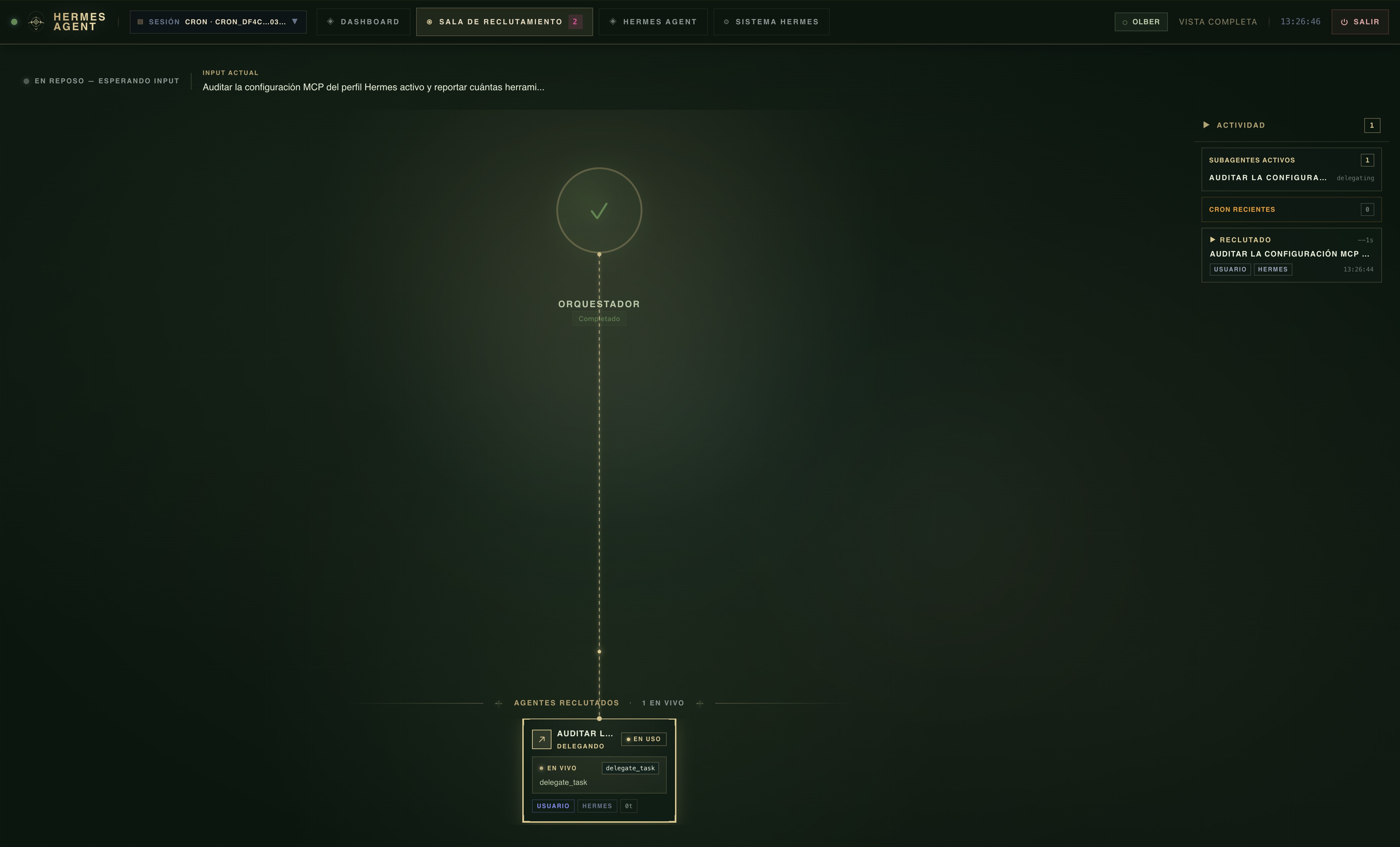Click the 1 En Vivo indicator
Screen dimensions: 1400x847
[663, 703]
